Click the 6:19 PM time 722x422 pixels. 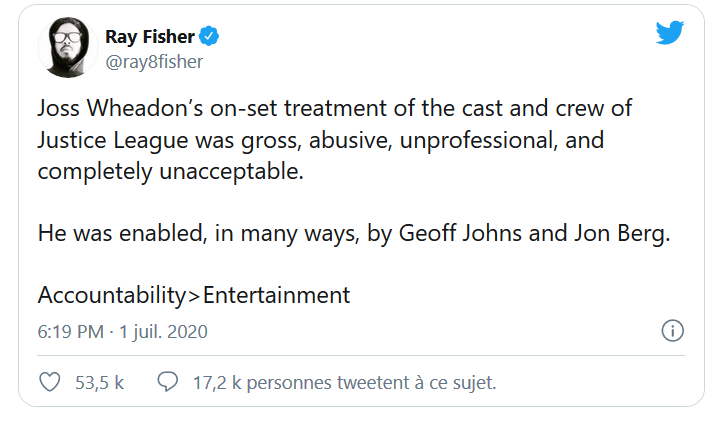[x=68, y=331]
